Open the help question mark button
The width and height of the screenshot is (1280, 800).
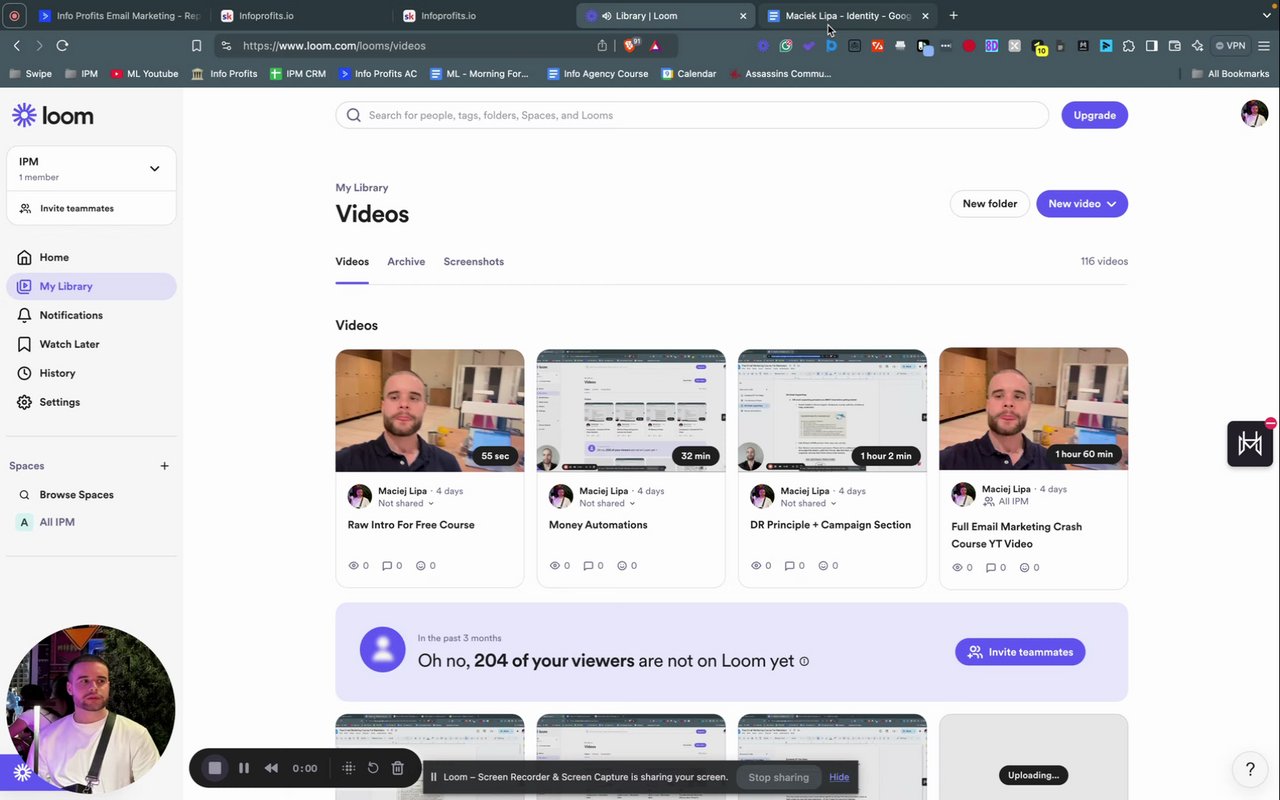tap(1250, 769)
